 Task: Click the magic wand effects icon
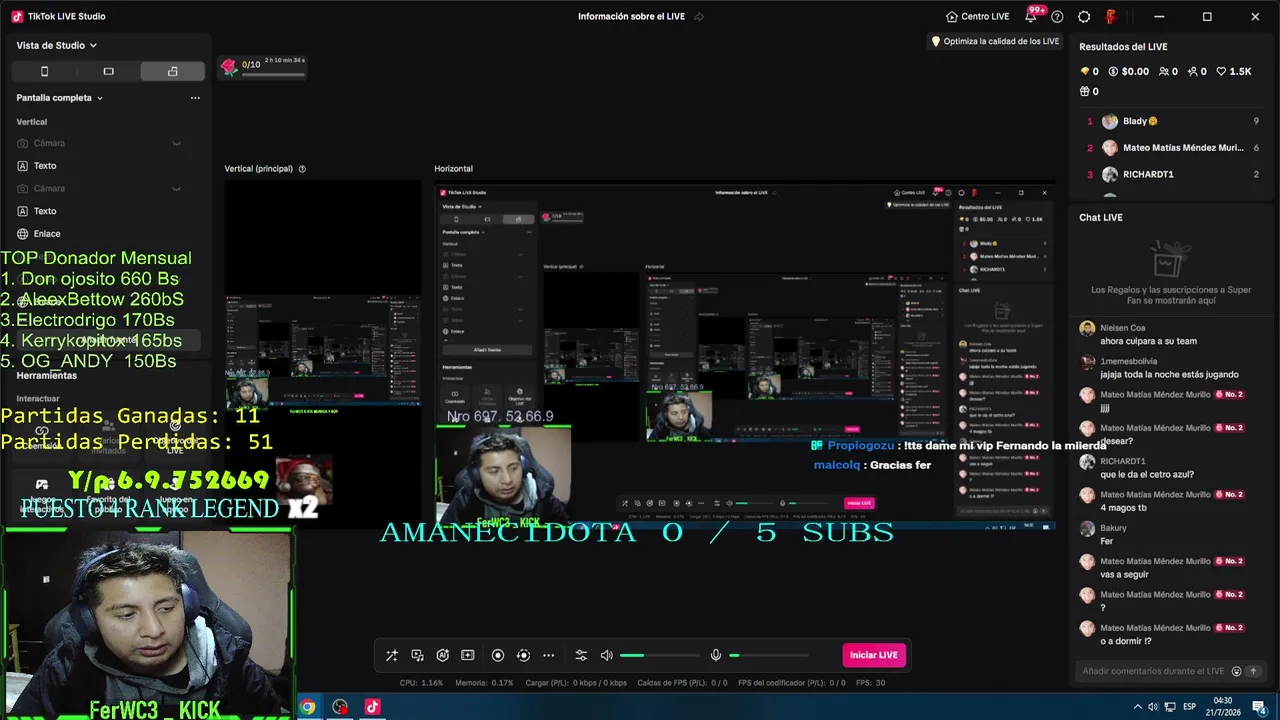tap(392, 655)
